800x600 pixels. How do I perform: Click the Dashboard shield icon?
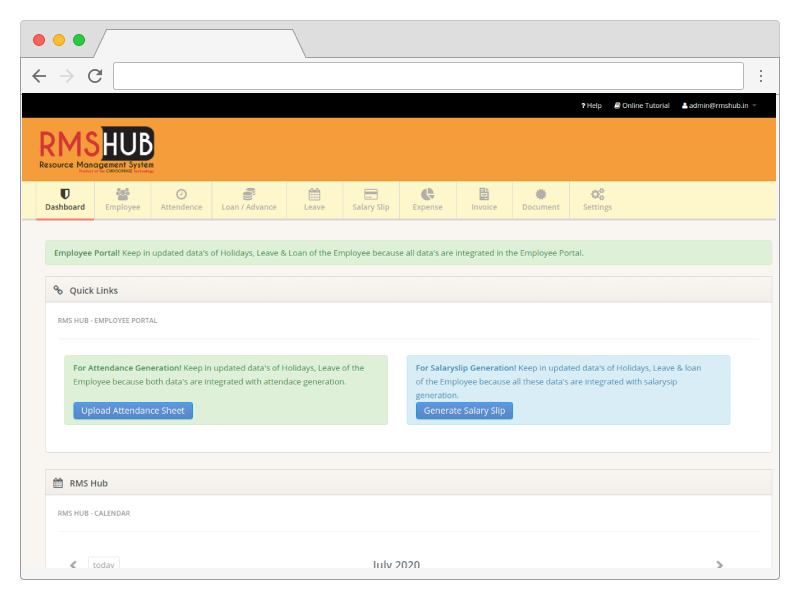click(65, 194)
